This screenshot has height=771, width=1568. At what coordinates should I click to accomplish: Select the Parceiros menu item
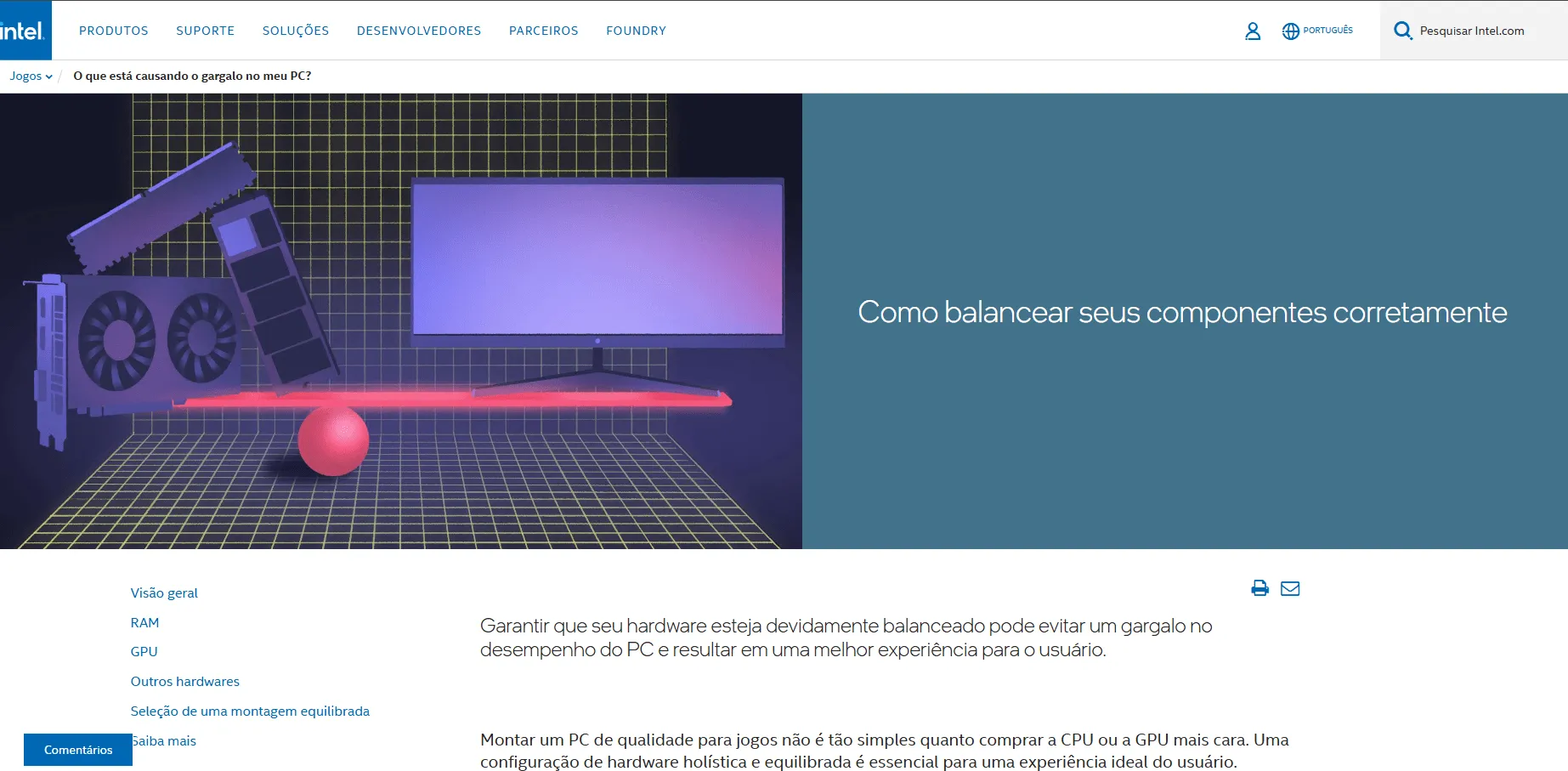[x=543, y=31]
